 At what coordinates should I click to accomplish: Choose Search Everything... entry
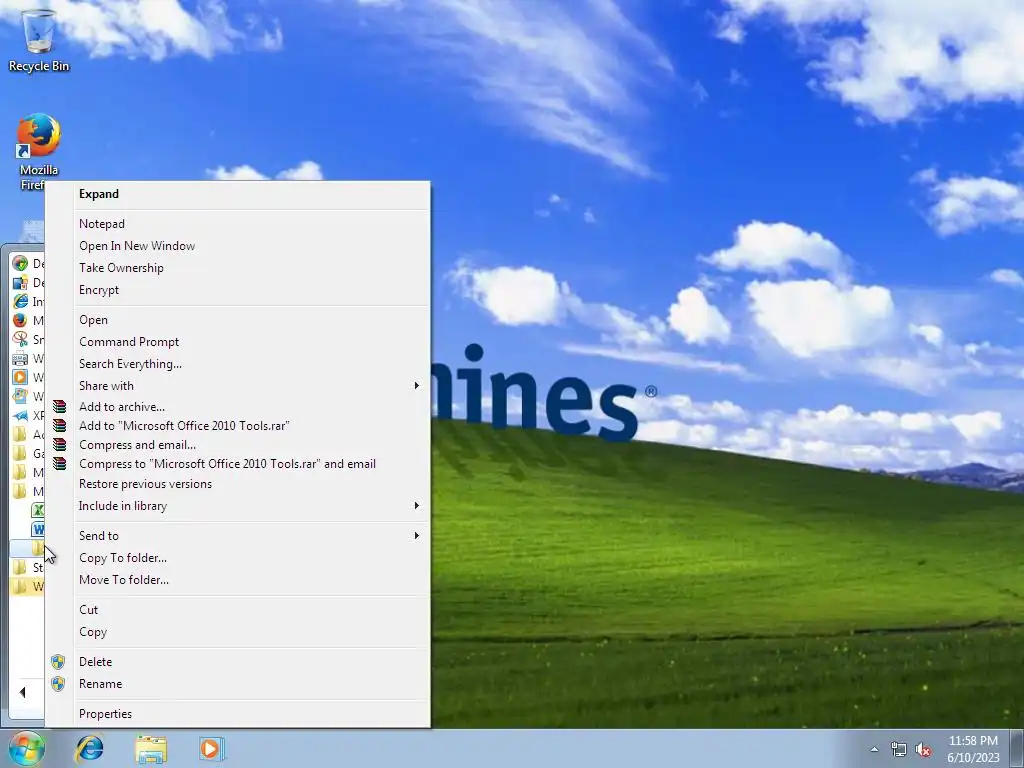pos(238,364)
